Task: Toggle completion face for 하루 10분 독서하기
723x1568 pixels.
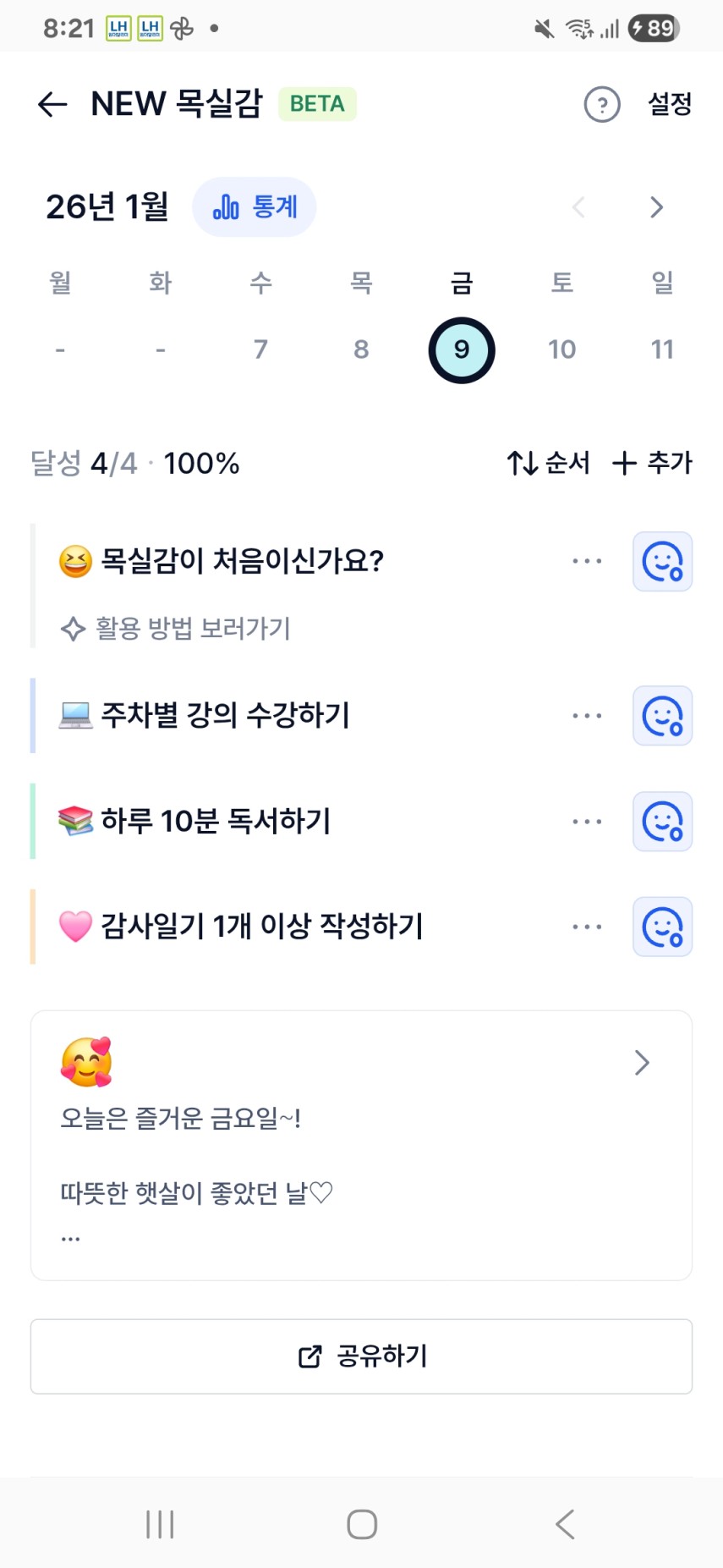Action: 662,822
